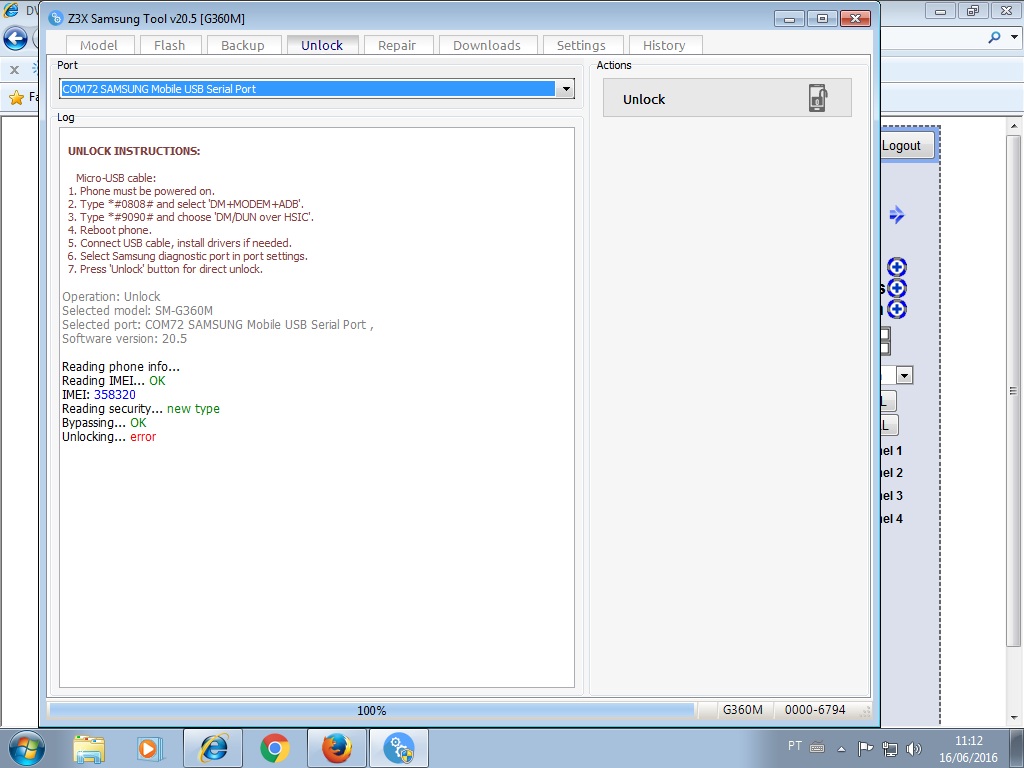Image resolution: width=1024 pixels, height=768 pixels.
Task: Click the browser back button
Action: click(16, 39)
